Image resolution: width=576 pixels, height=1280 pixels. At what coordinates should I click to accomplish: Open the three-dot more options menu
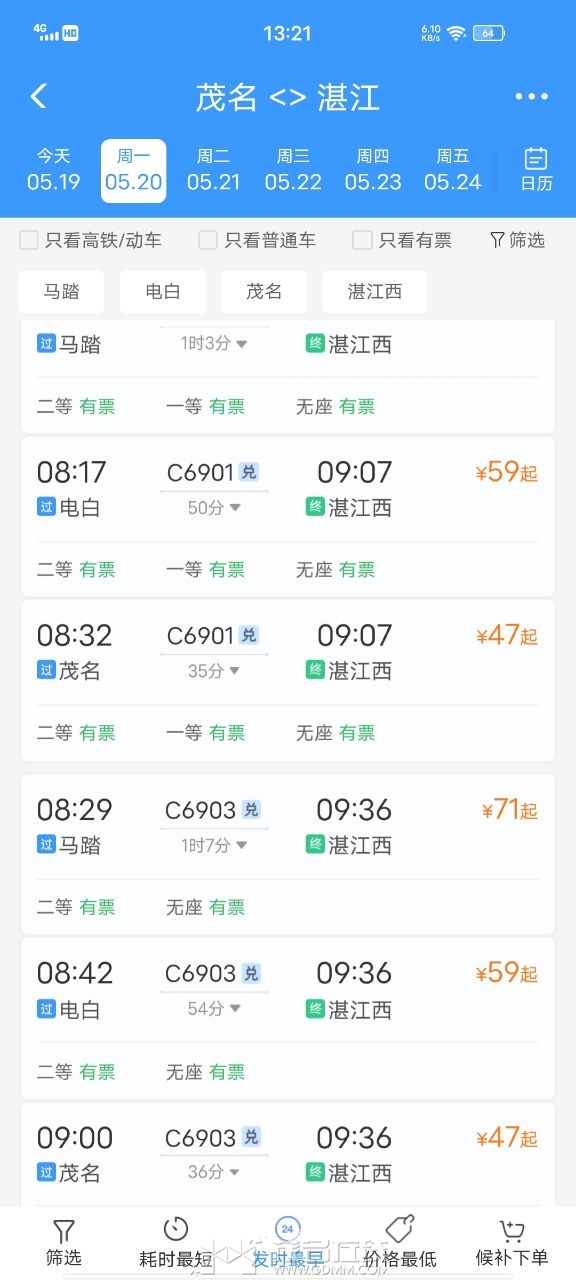click(531, 97)
